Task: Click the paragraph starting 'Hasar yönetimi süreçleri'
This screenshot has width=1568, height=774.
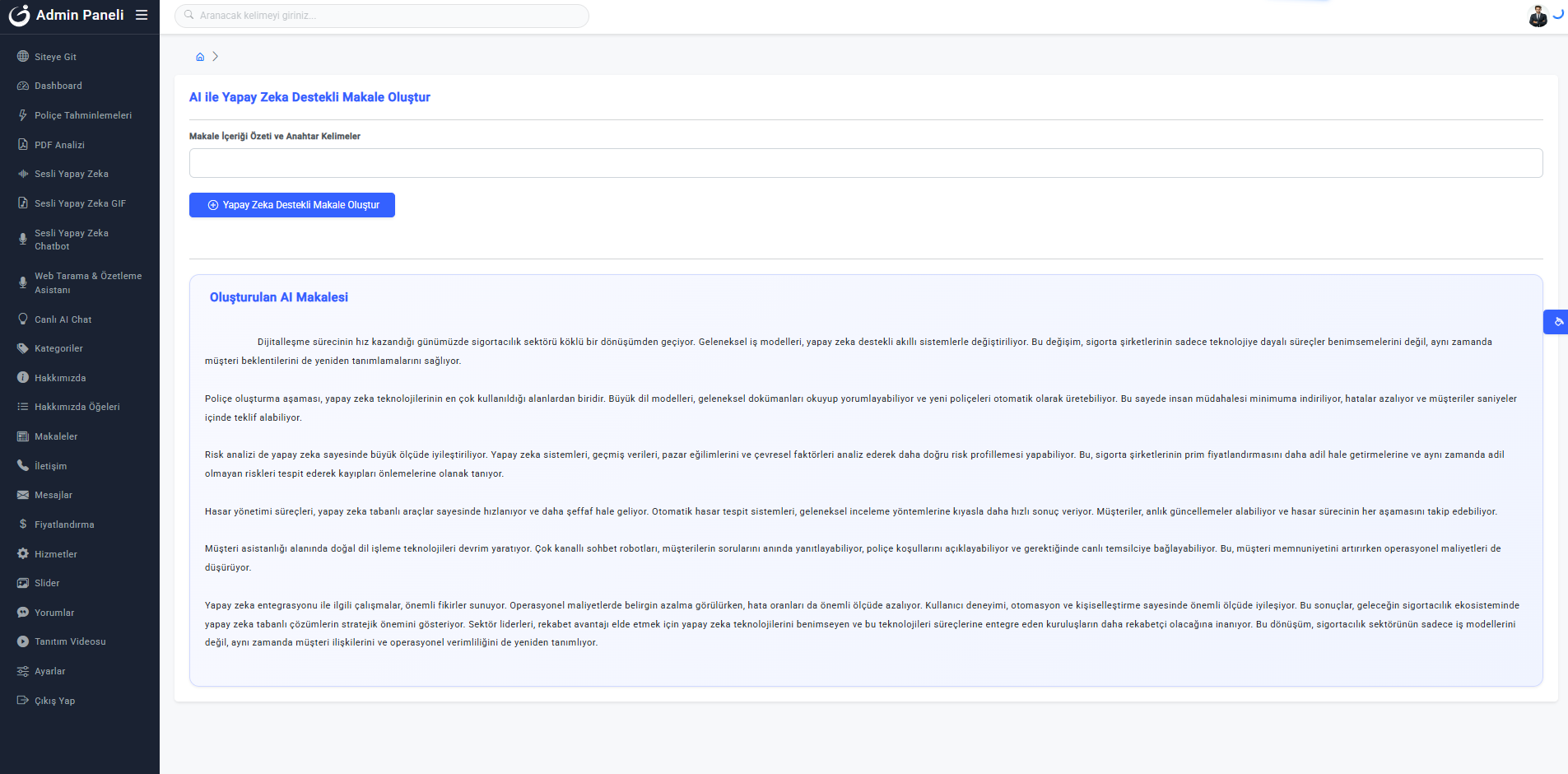Action: [851, 511]
